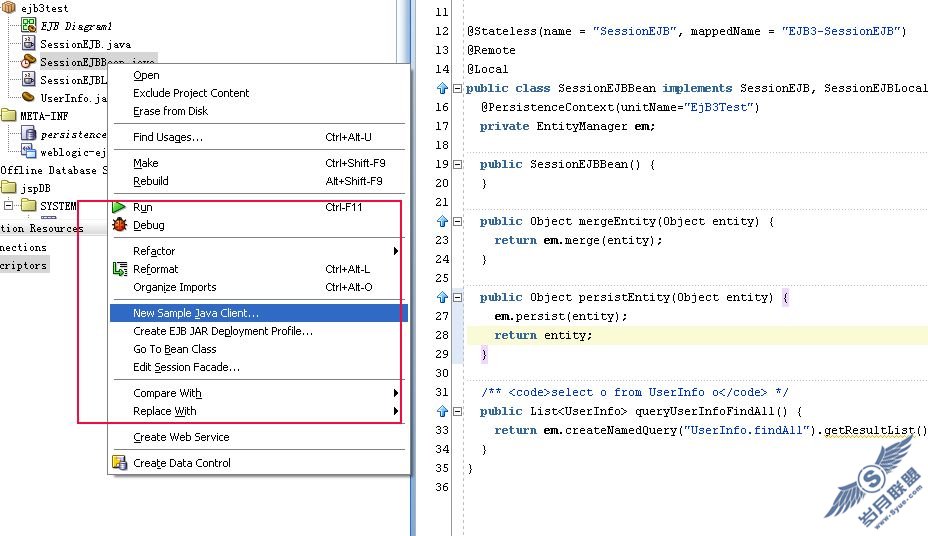Click the 'return em.merge(entity);' line
This screenshot has height=536, width=928.
pos(578,240)
